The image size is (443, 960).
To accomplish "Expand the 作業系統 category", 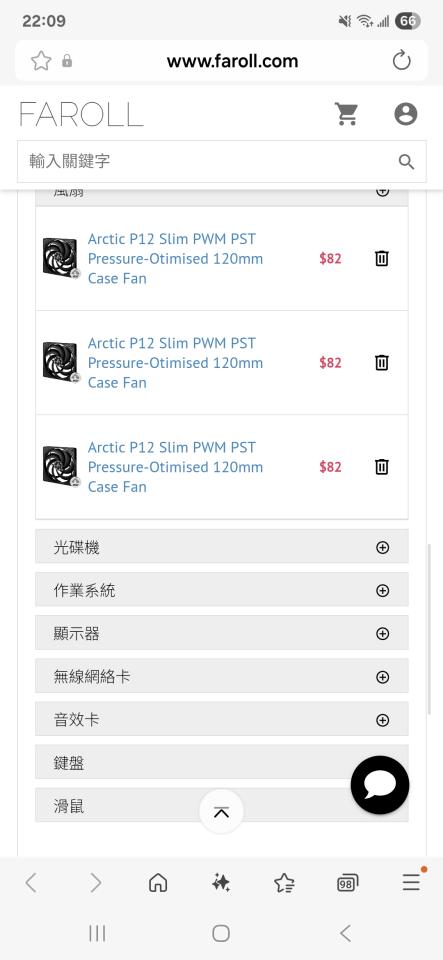I will click(x=222, y=590).
